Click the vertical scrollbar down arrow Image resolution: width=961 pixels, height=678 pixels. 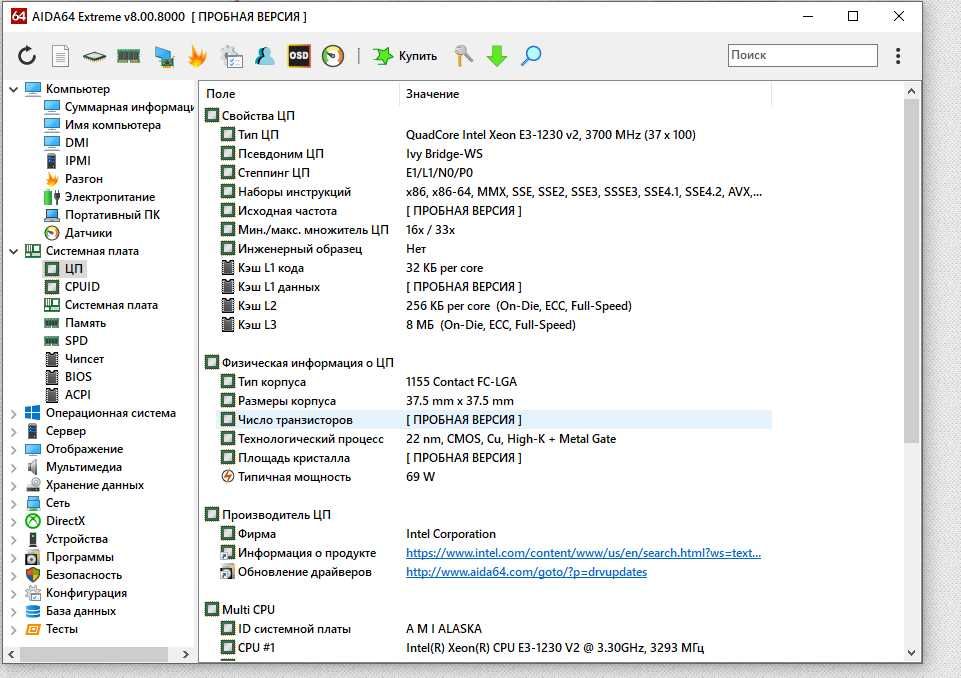point(911,653)
